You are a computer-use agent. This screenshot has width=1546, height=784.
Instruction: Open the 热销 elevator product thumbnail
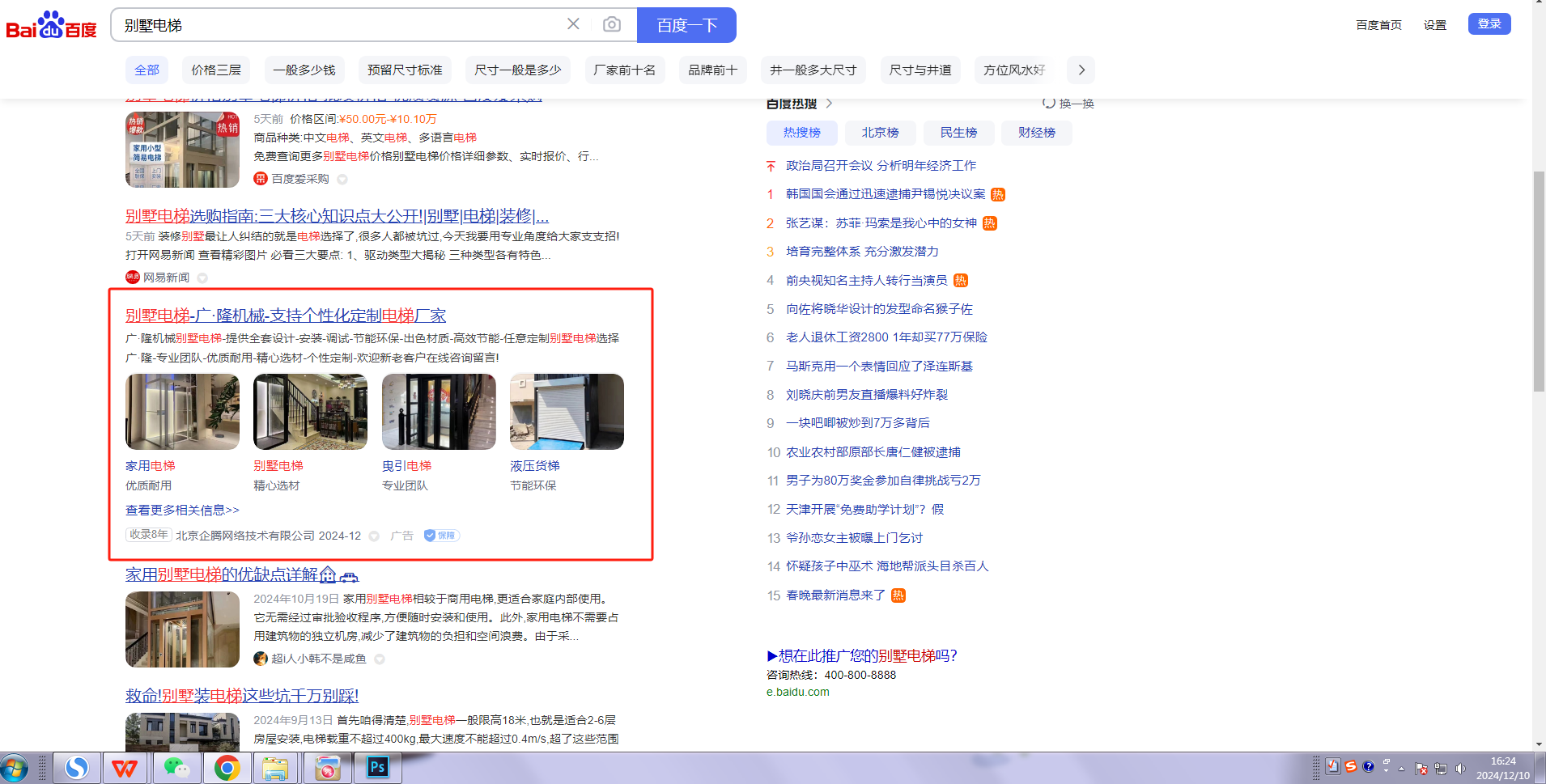(x=182, y=150)
